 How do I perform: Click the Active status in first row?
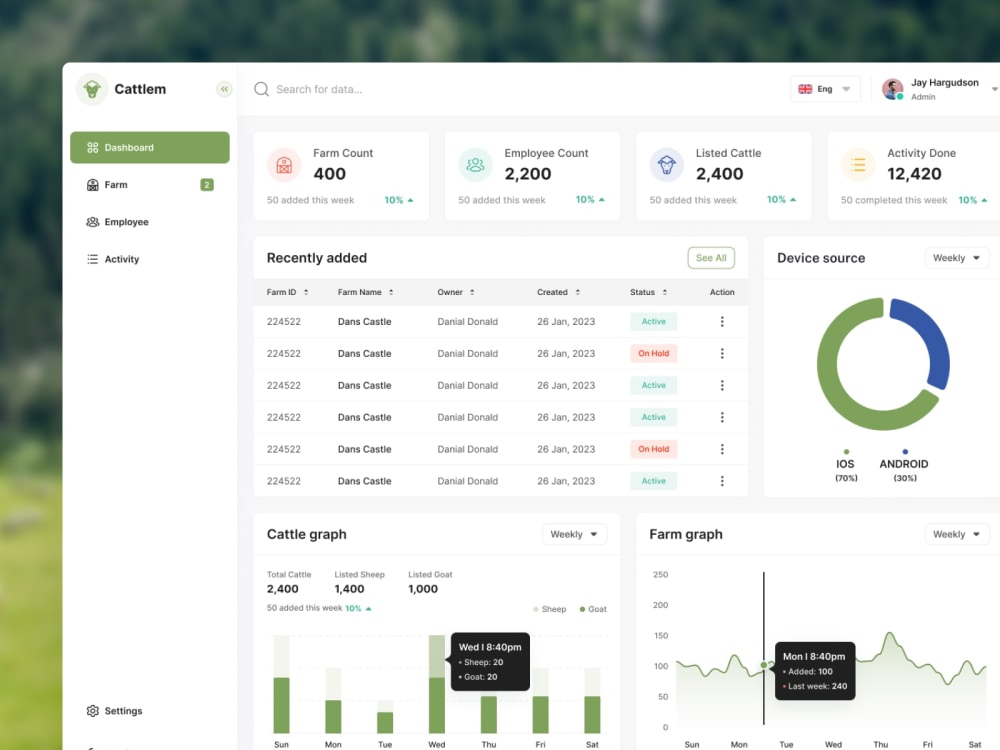(x=654, y=321)
